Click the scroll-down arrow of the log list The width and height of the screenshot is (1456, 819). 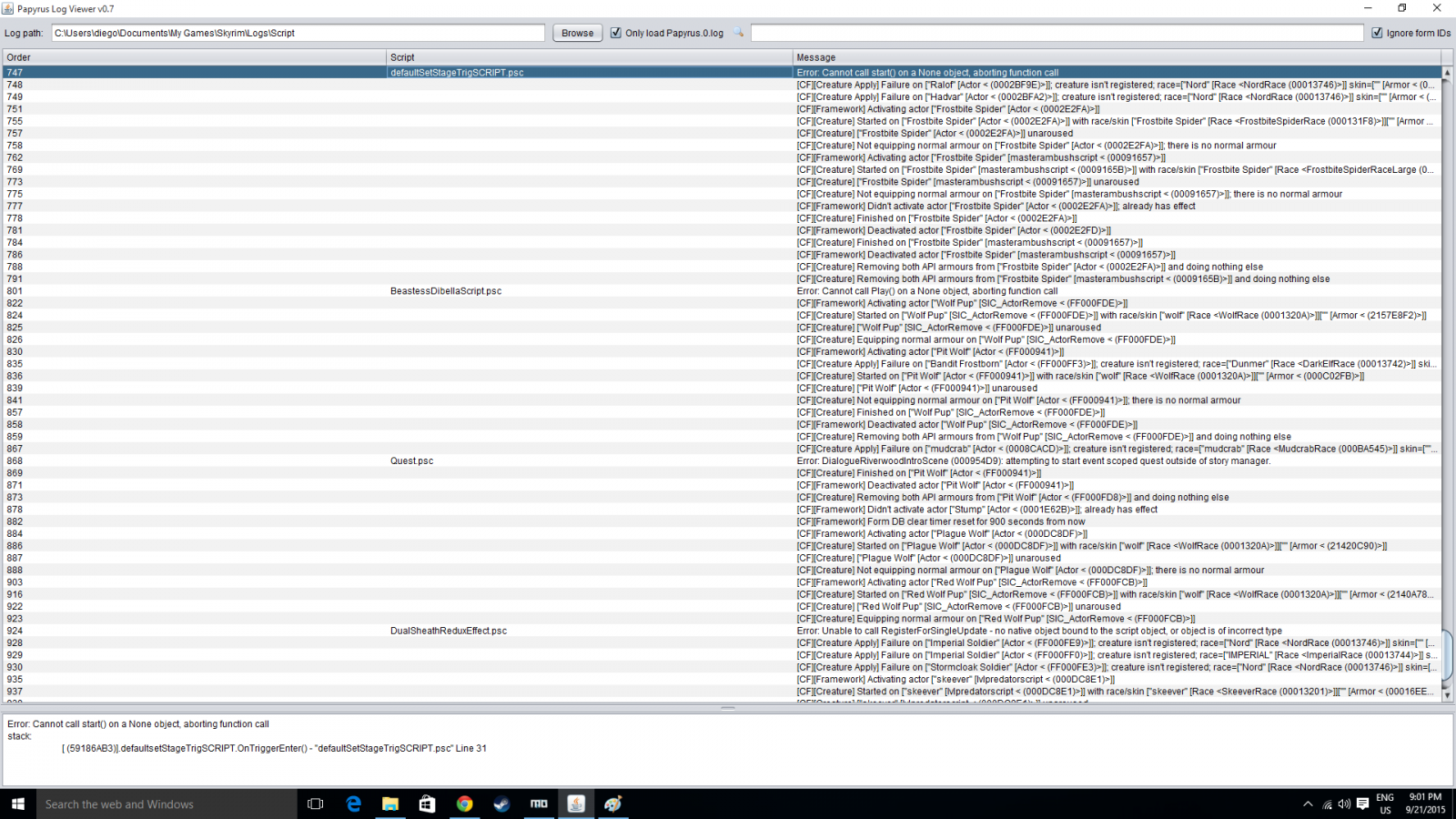click(x=1447, y=695)
